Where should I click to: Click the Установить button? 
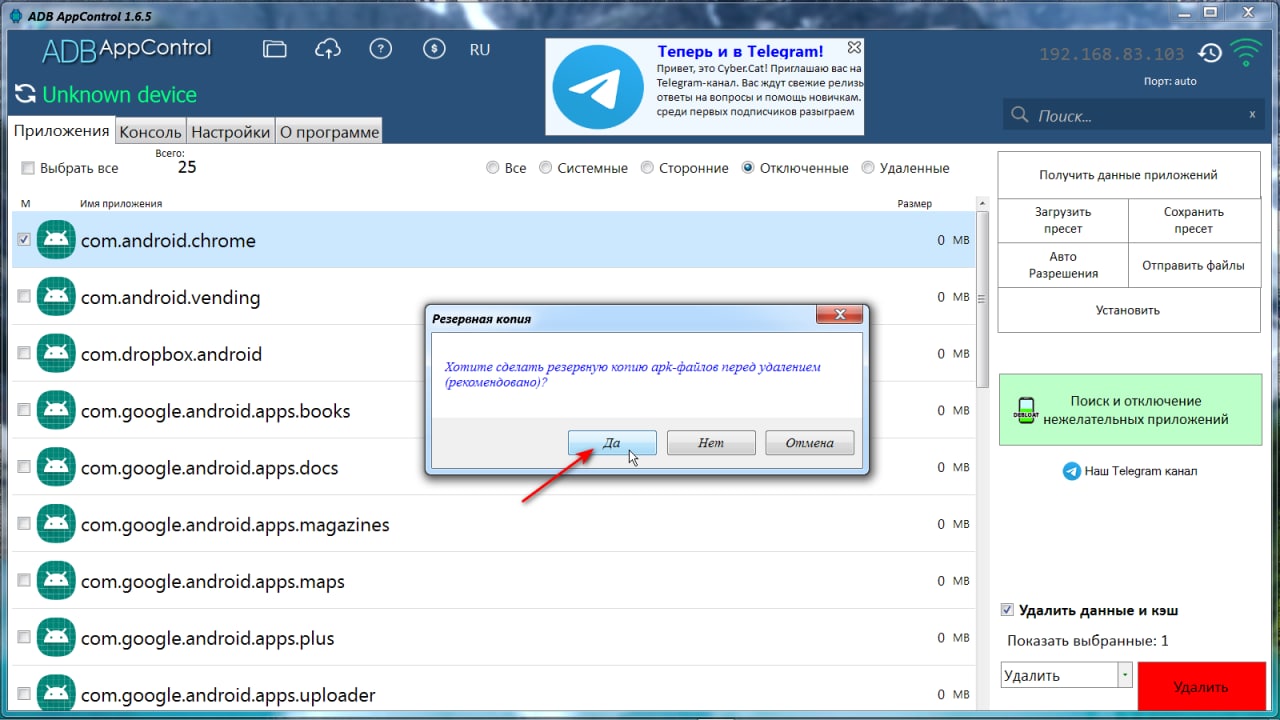(1128, 310)
